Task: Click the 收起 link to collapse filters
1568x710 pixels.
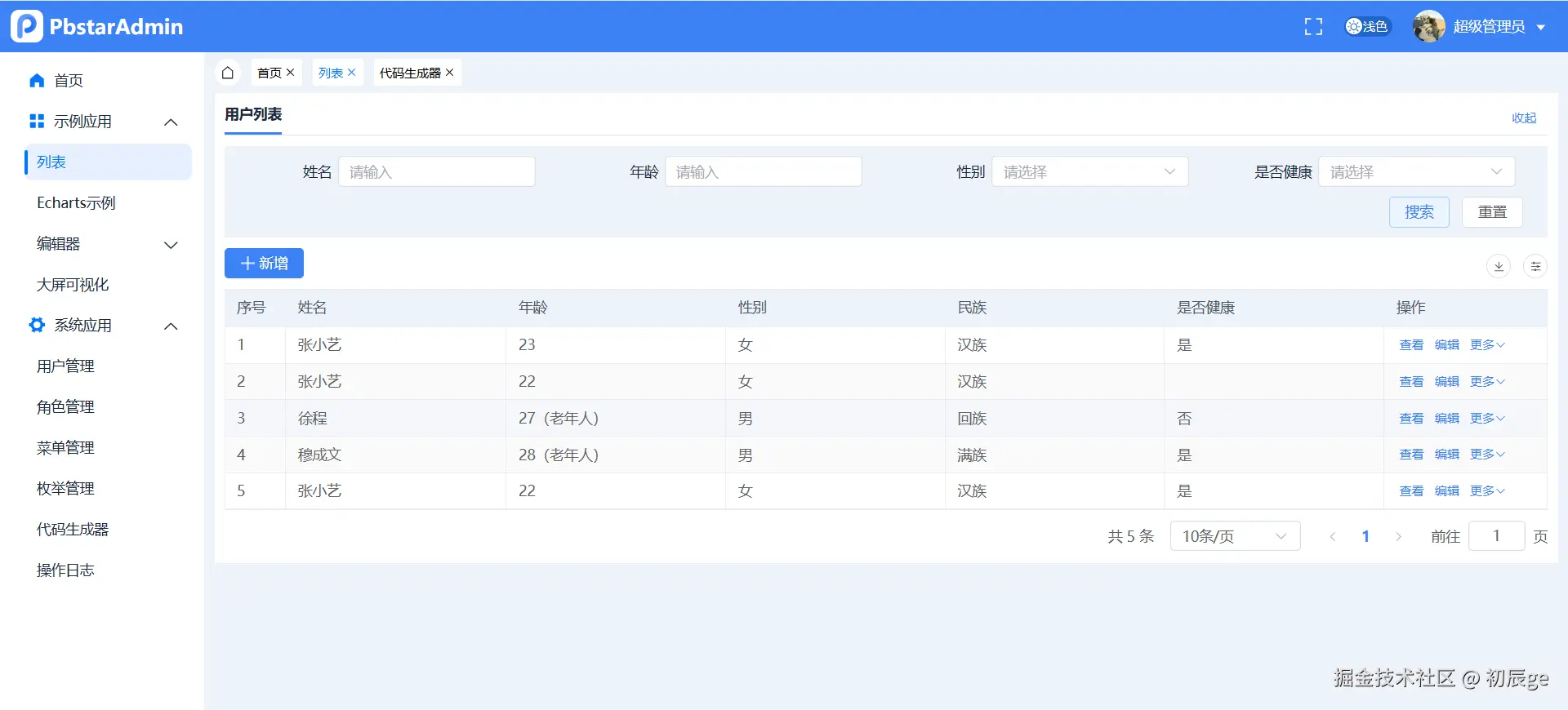Action: [x=1524, y=118]
